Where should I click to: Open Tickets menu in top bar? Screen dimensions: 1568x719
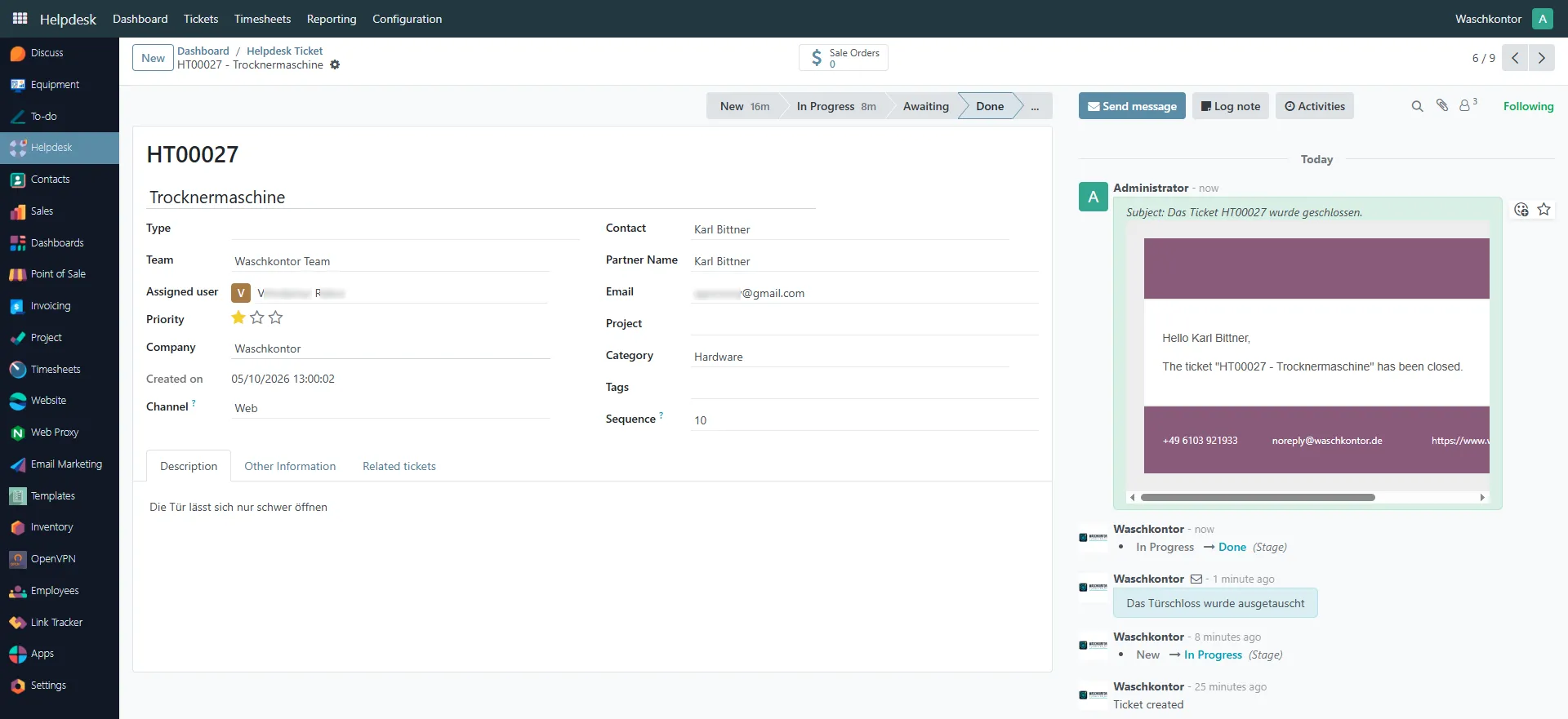click(x=201, y=19)
